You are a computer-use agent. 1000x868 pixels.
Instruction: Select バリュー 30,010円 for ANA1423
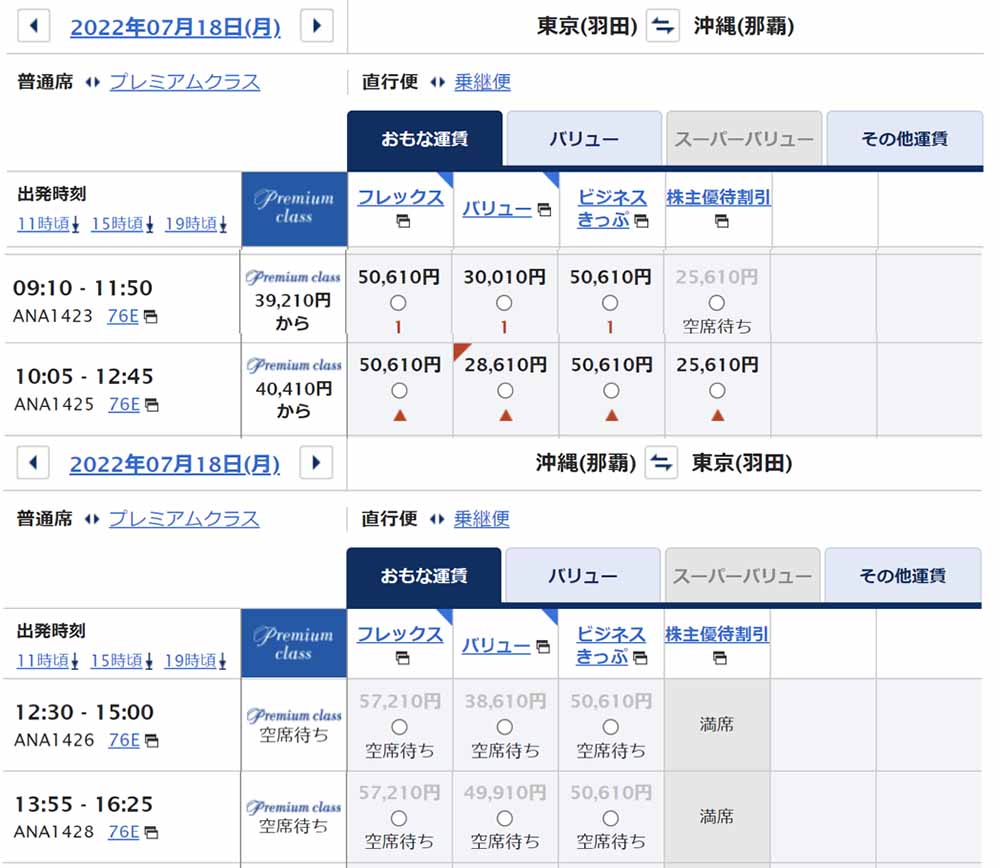(504, 303)
